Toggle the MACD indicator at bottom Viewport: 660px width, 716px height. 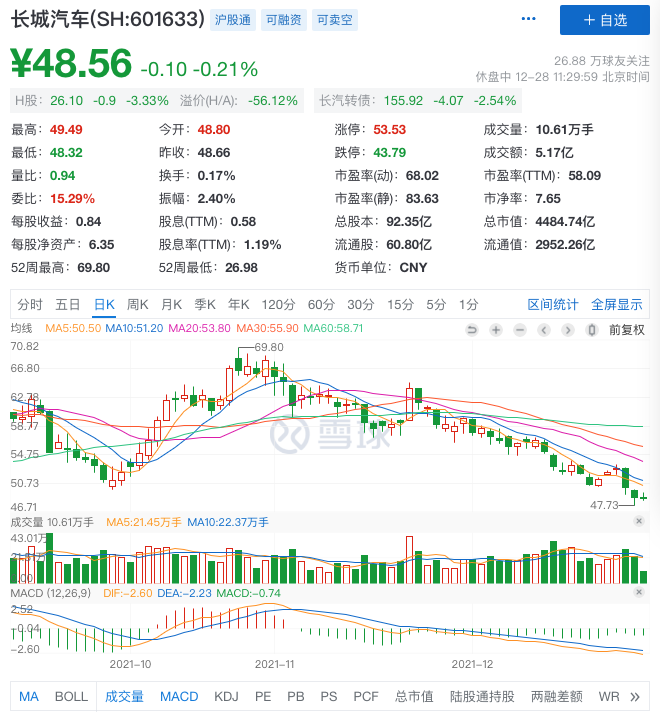[x=179, y=697]
